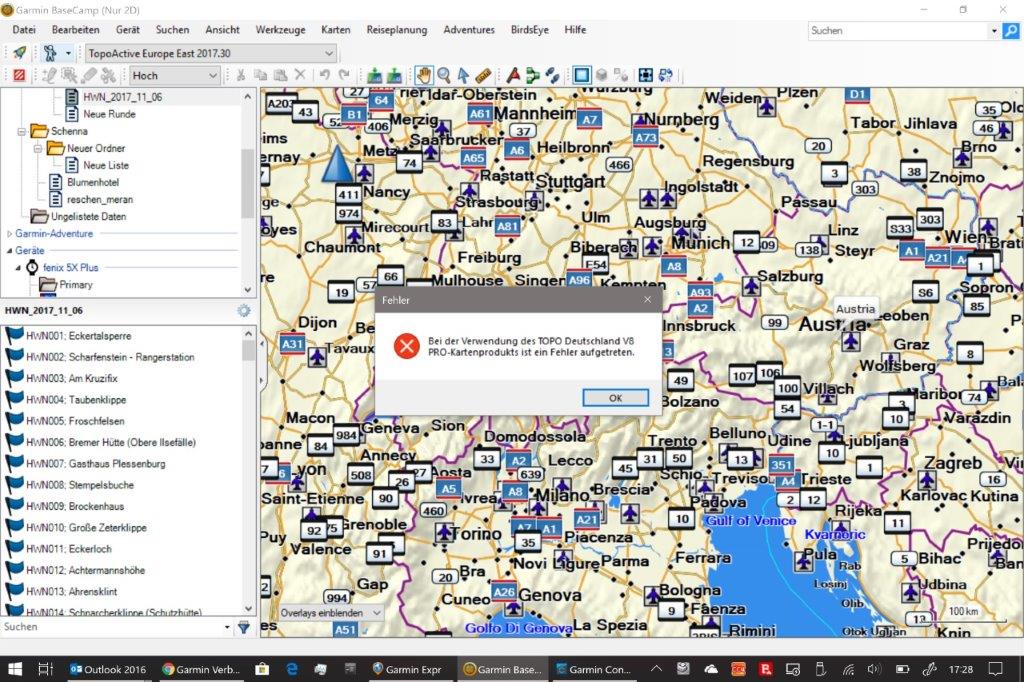Open the Primary folder on fenix device
Screen dimensions: 1024x682
coord(76,285)
